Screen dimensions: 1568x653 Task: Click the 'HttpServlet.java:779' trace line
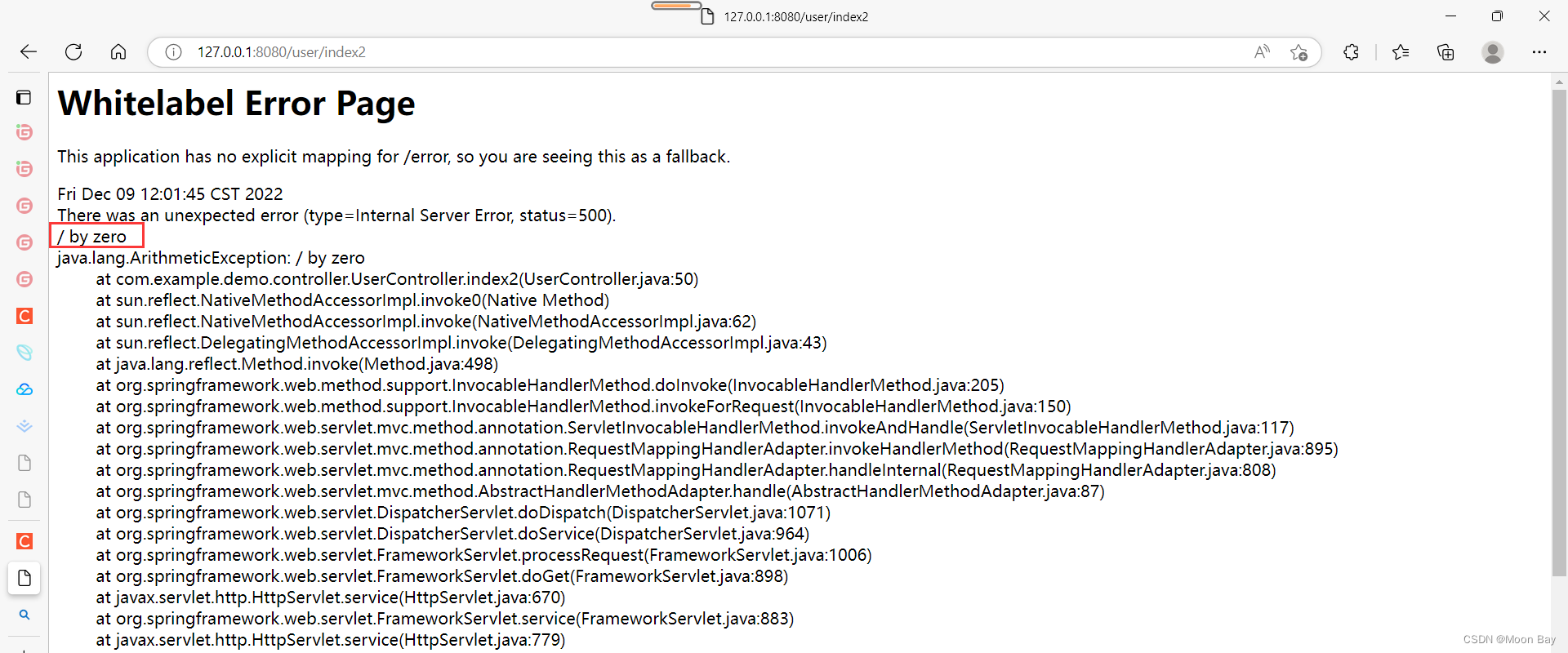[331, 640]
